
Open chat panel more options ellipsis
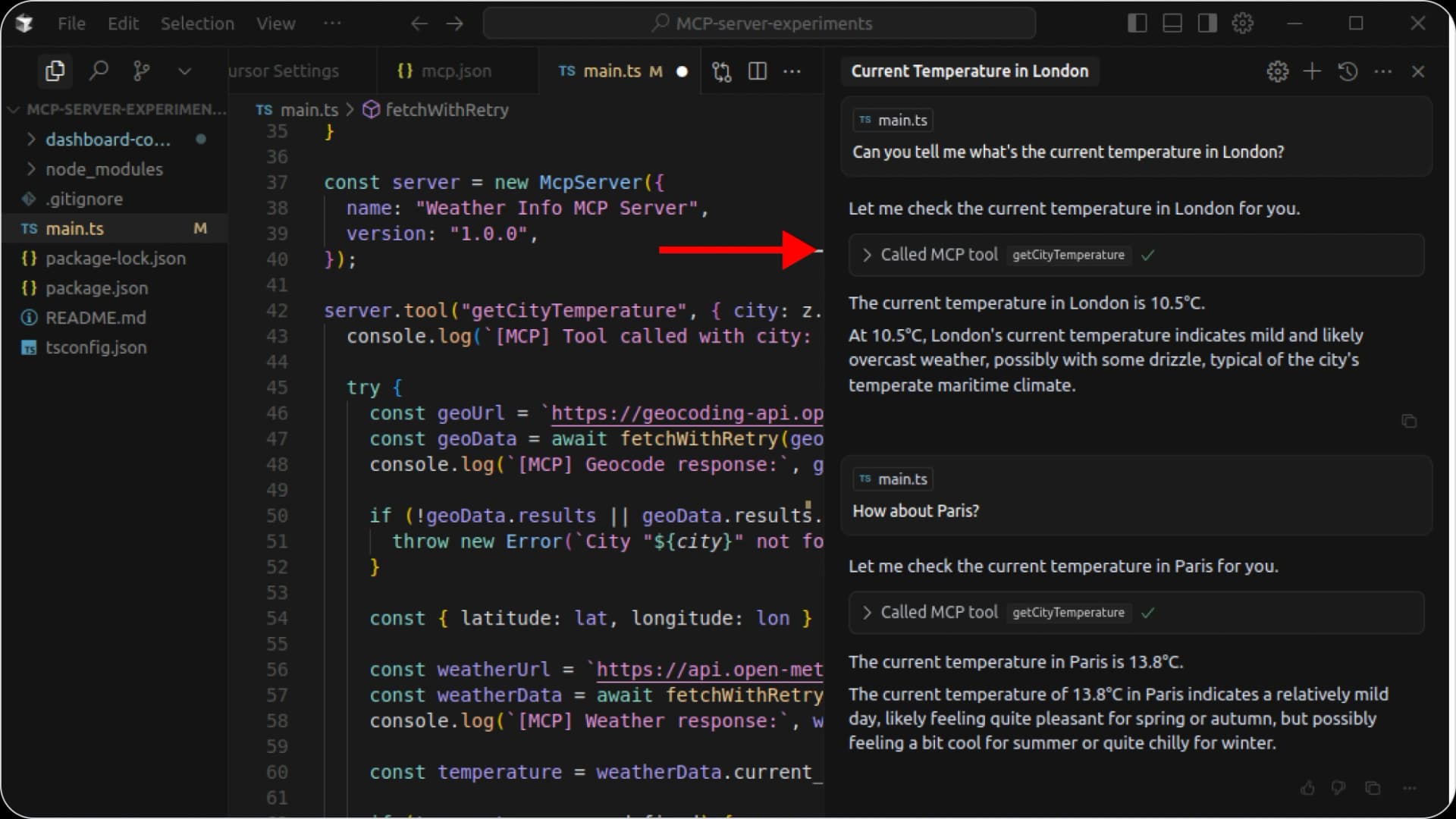tap(1382, 71)
